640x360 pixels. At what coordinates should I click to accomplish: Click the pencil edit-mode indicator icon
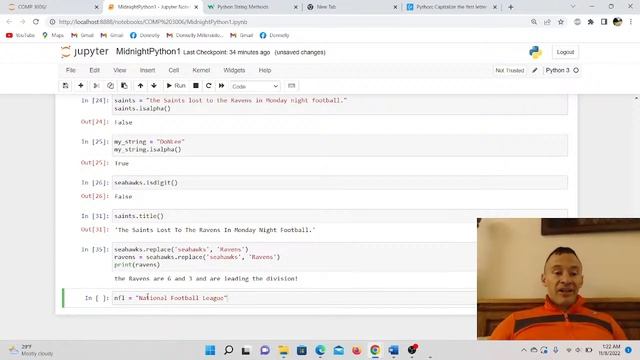point(535,70)
